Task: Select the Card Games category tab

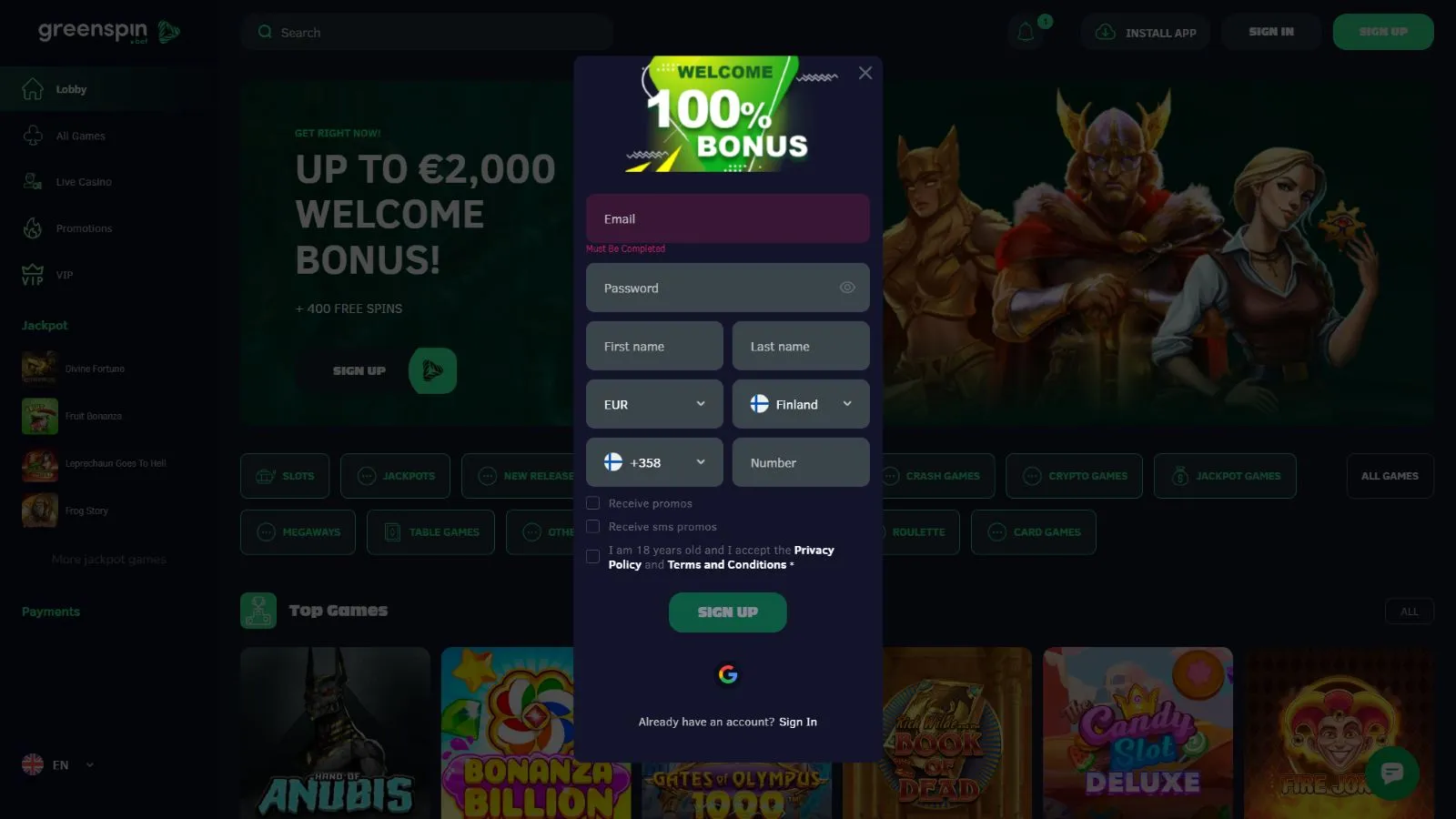Action: 1034,532
